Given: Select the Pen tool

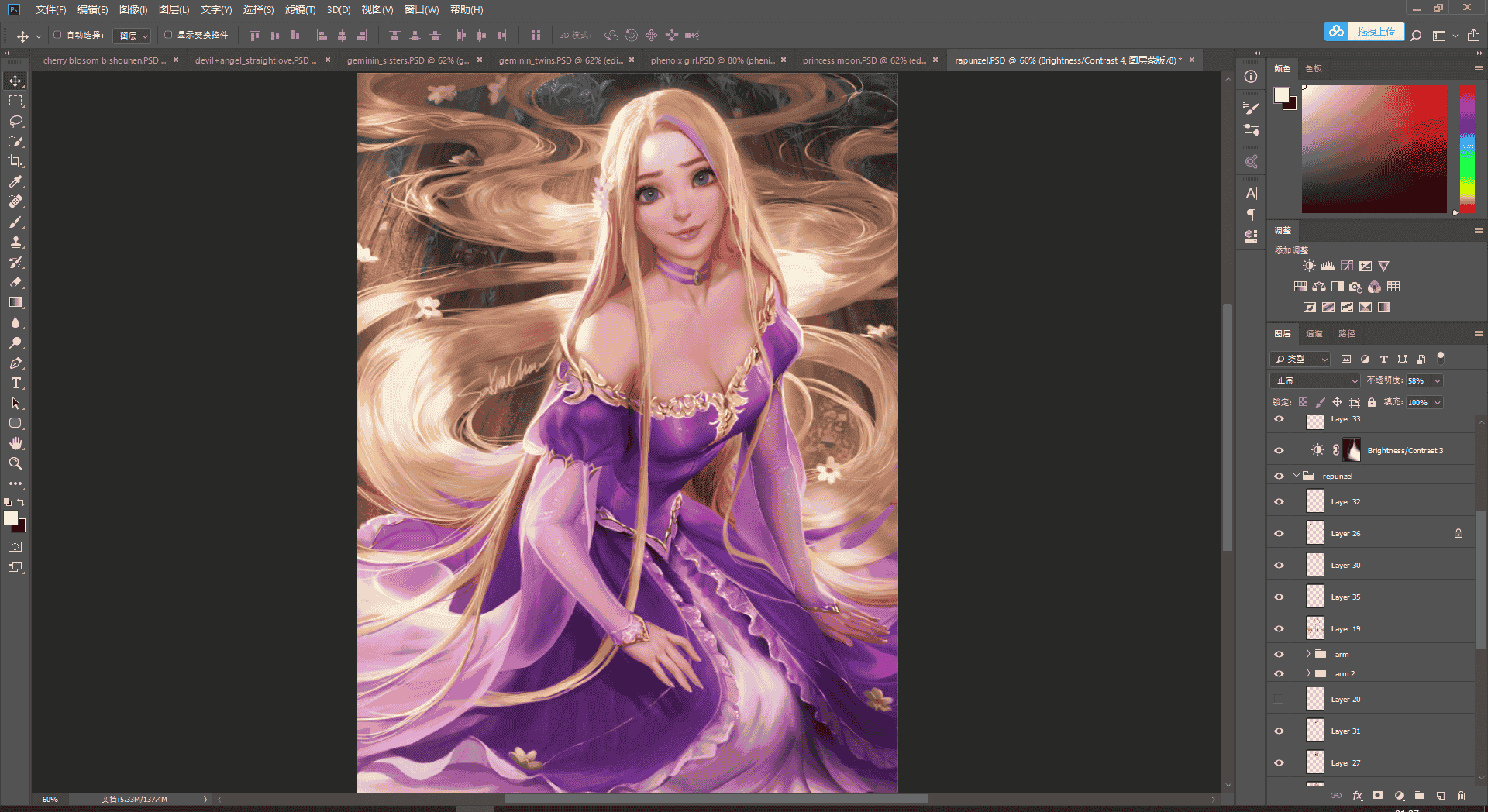Looking at the screenshot, I should (15, 363).
